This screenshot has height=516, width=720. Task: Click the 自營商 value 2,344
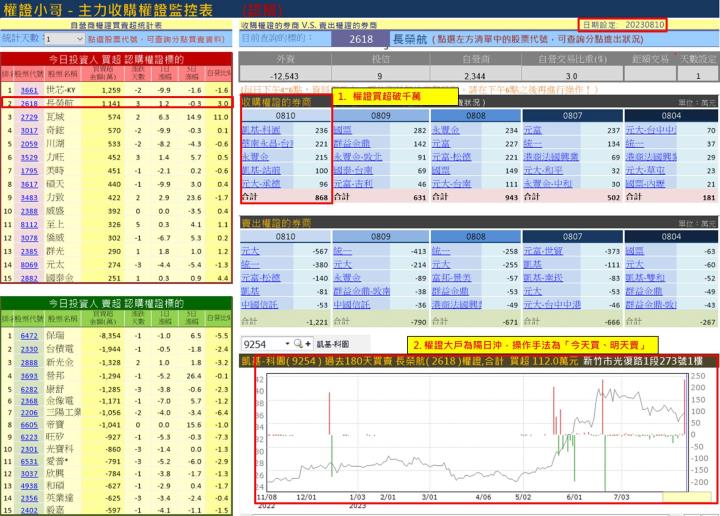[475, 76]
